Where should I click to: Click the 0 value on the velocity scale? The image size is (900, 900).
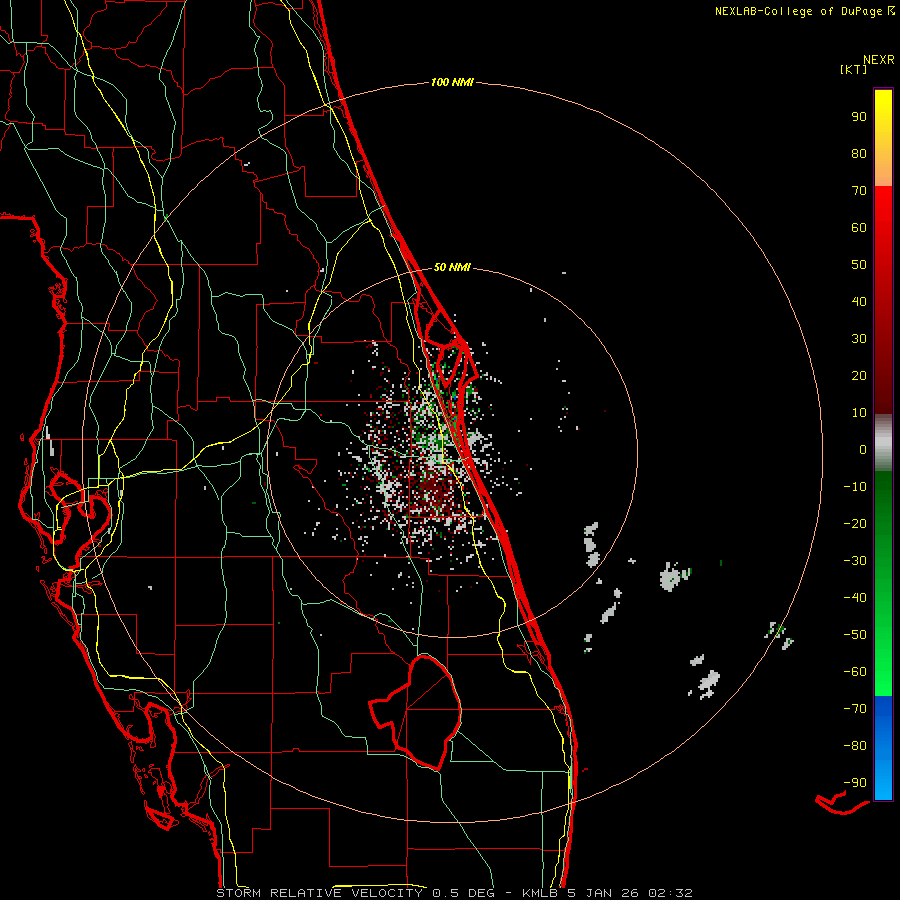(x=863, y=449)
